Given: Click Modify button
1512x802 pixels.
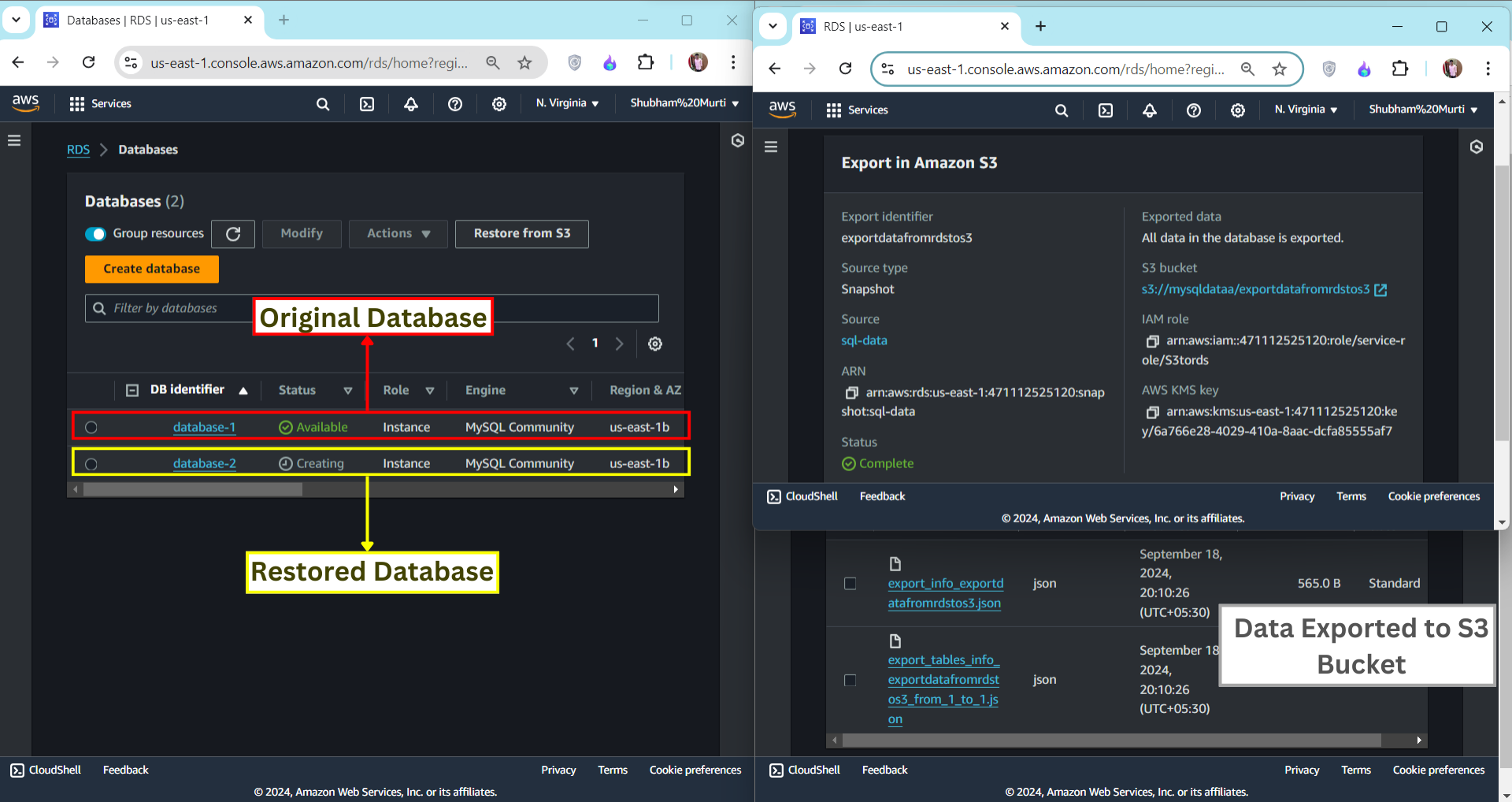Looking at the screenshot, I should click(x=302, y=234).
